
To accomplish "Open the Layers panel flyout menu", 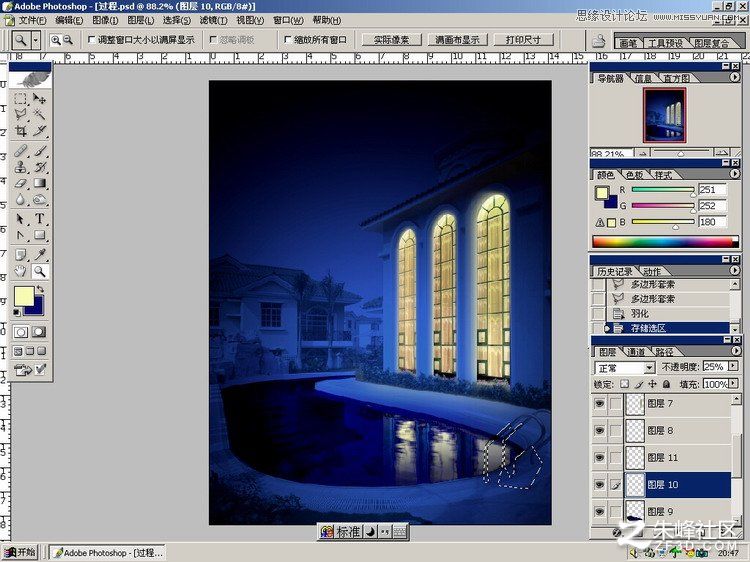I will [x=735, y=351].
